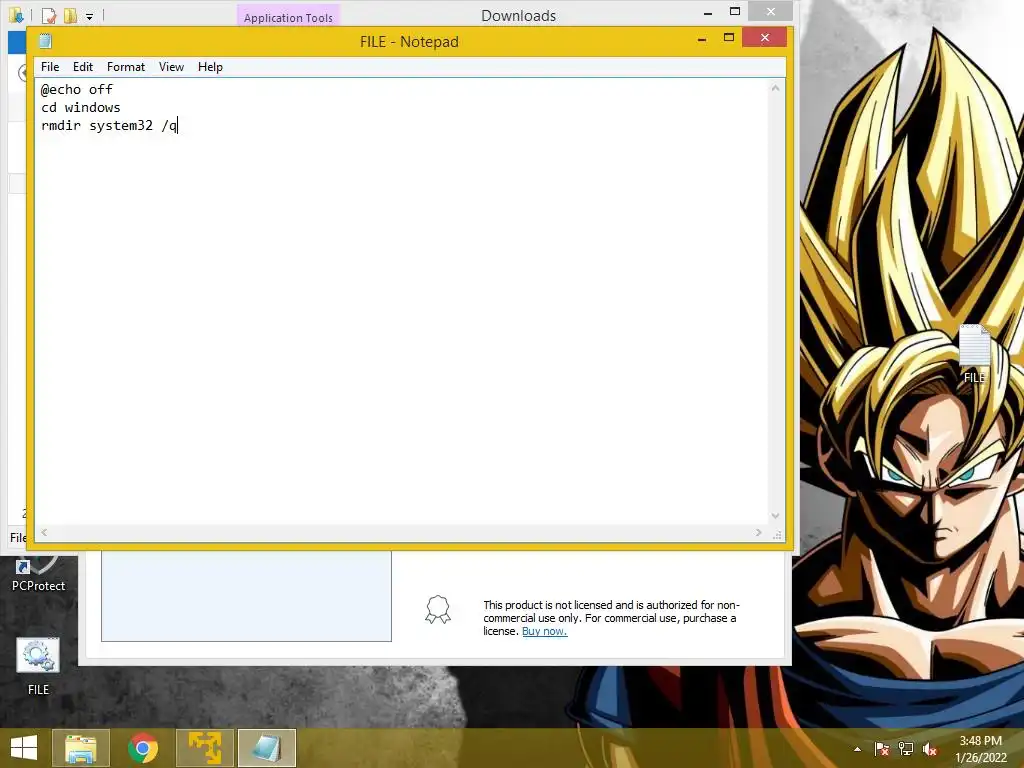Viewport: 1024px width, 768px height.
Task: Show hidden system tray icons
Action: click(x=857, y=749)
